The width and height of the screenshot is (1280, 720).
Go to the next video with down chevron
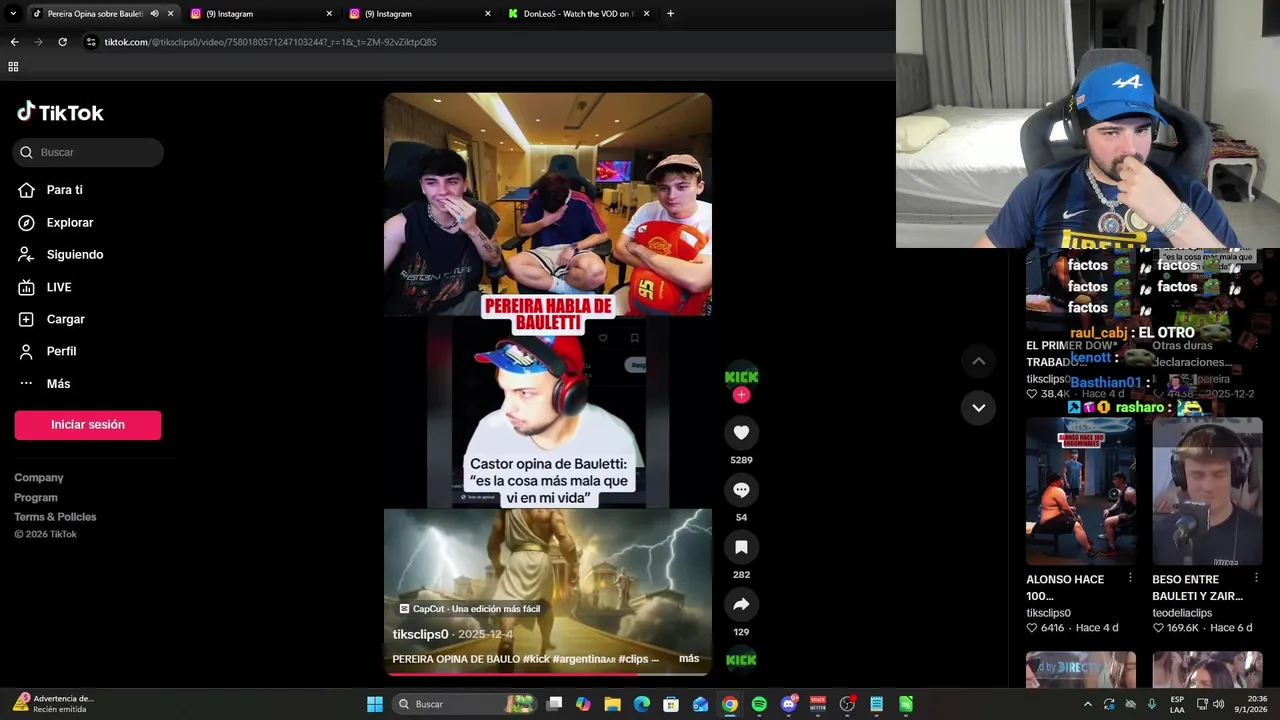[979, 407]
